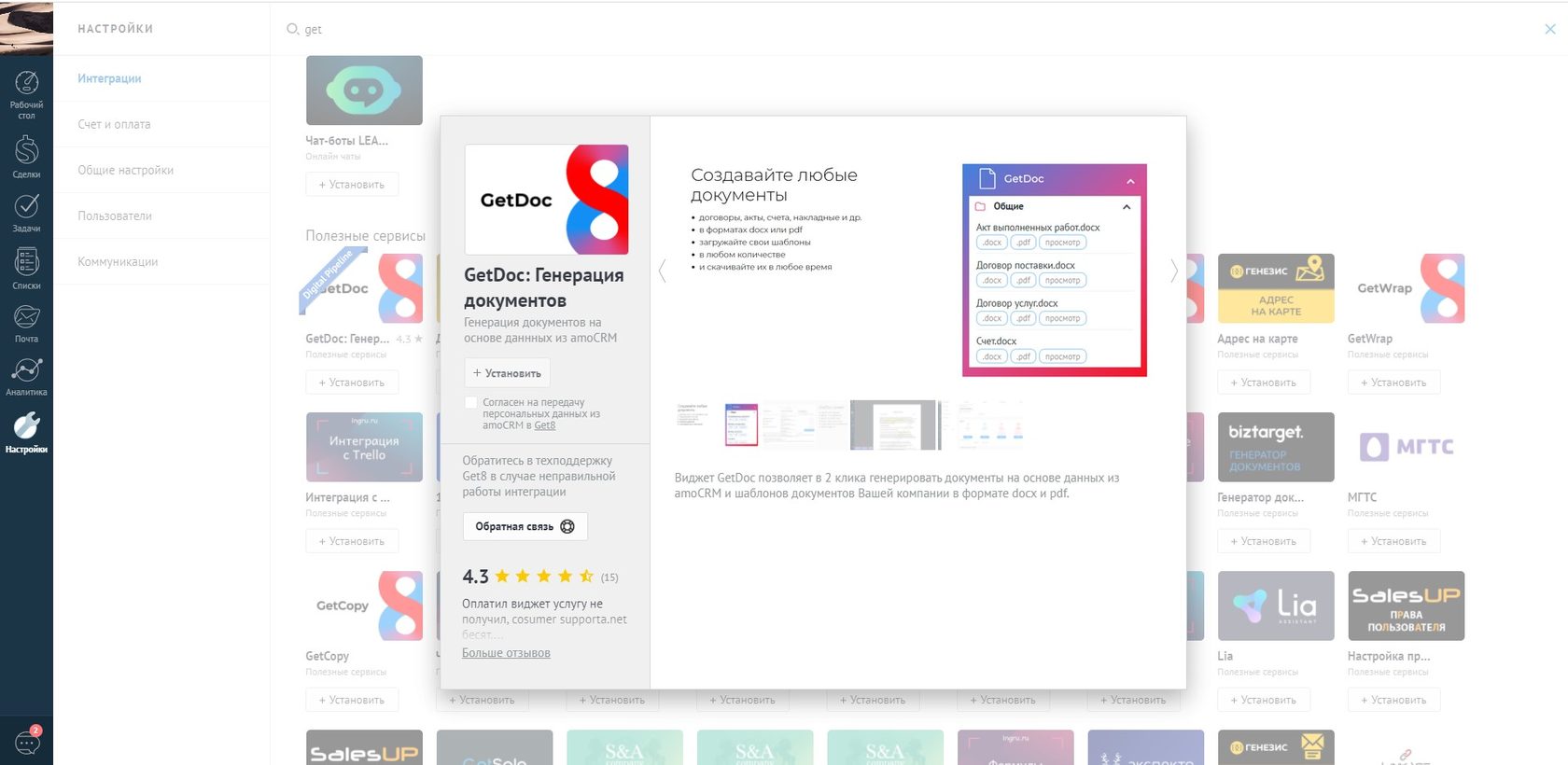Select the last thumbnail with blue buttons

pos(983,424)
